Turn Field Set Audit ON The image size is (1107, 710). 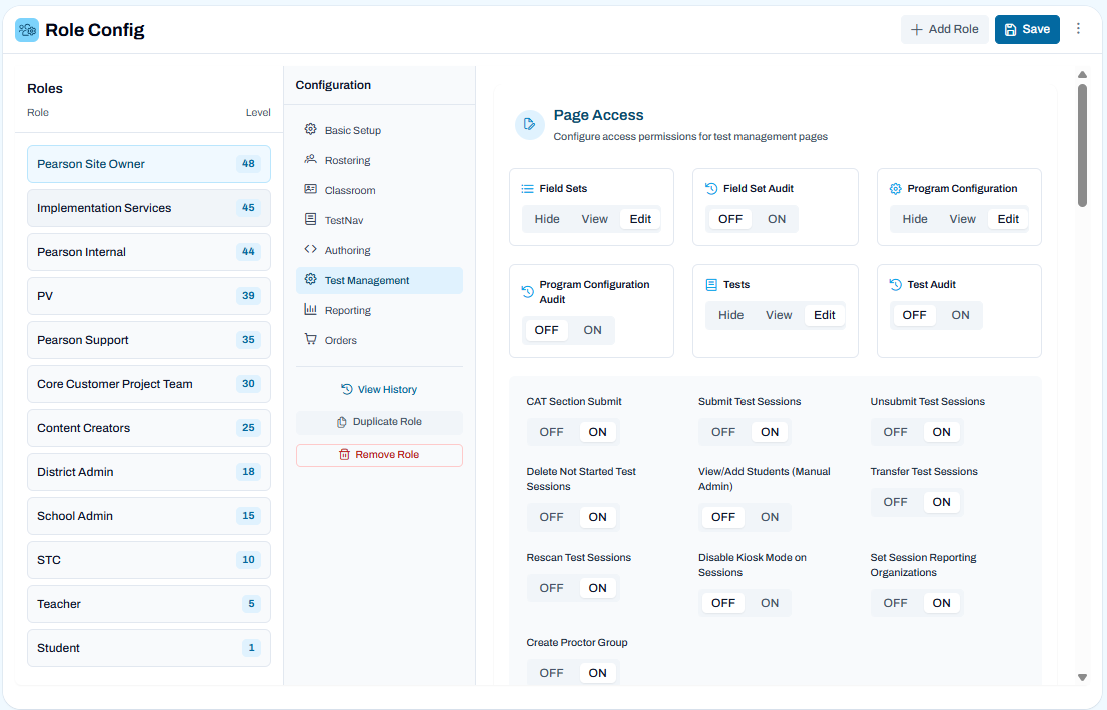[x=777, y=219]
